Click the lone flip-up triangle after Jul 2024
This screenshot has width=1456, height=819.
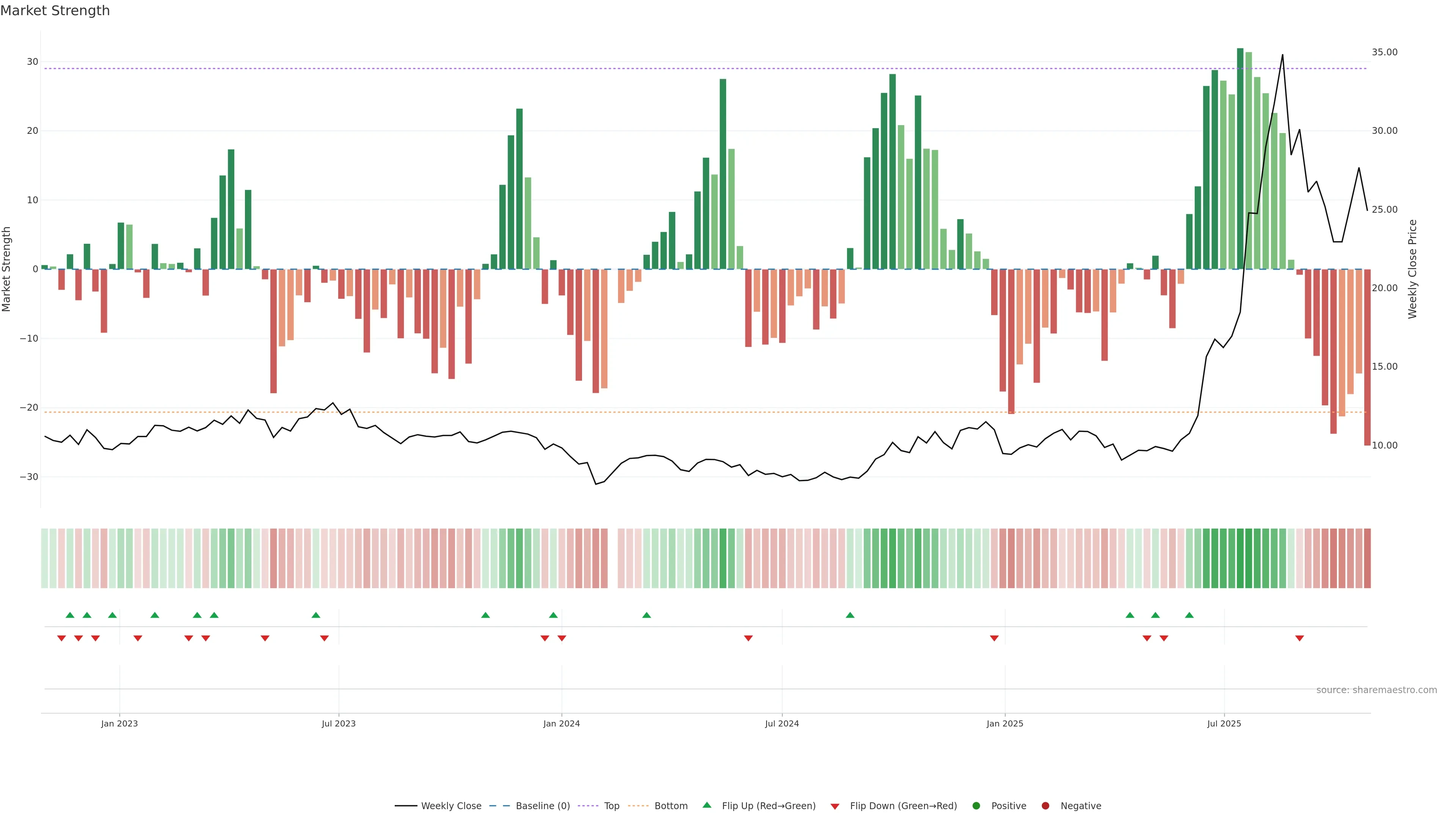pyautogui.click(x=850, y=615)
